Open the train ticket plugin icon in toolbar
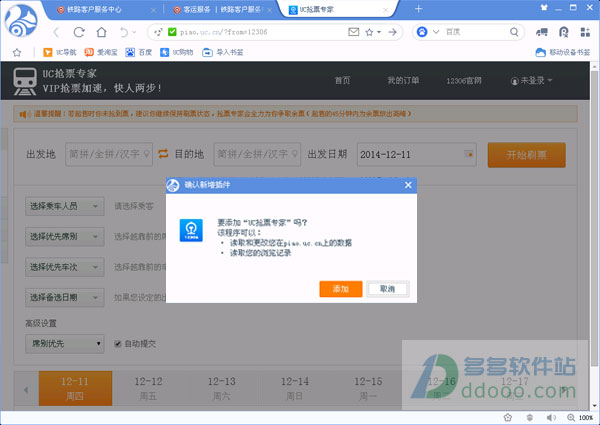Viewport: 600px width, 425px height. coord(542,33)
